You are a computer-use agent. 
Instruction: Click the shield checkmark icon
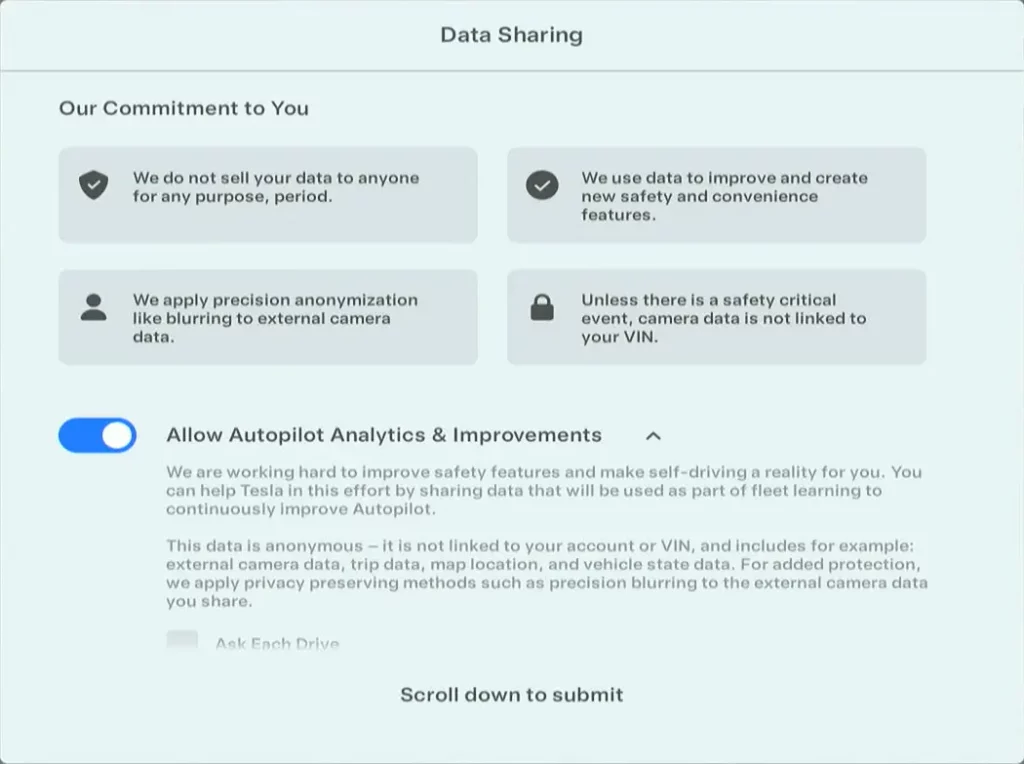click(x=93, y=185)
